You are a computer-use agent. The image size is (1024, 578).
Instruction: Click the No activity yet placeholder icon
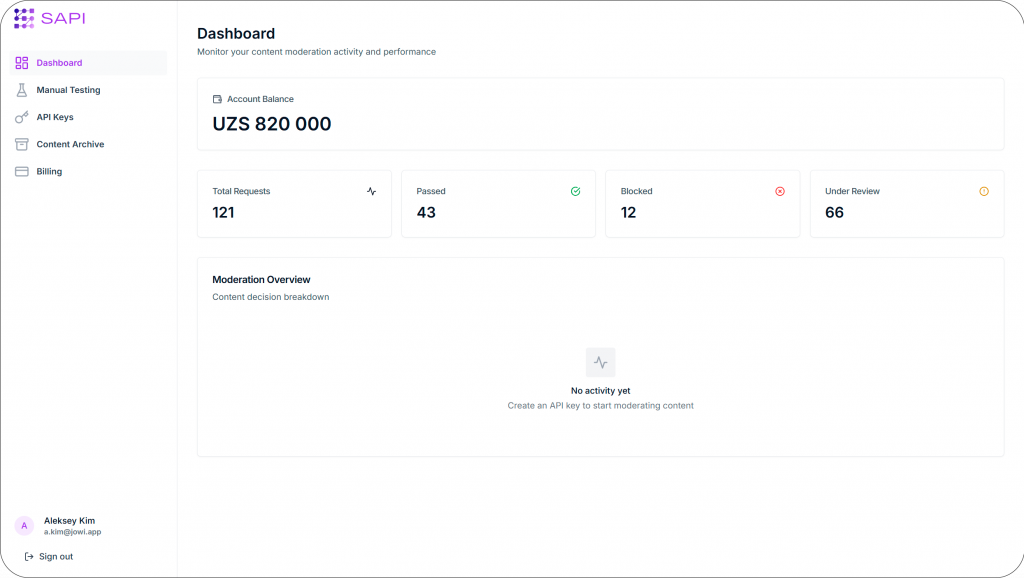600,362
